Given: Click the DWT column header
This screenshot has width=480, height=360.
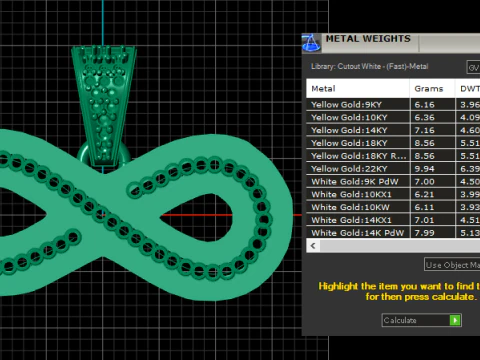Looking at the screenshot, I should 468,89.
